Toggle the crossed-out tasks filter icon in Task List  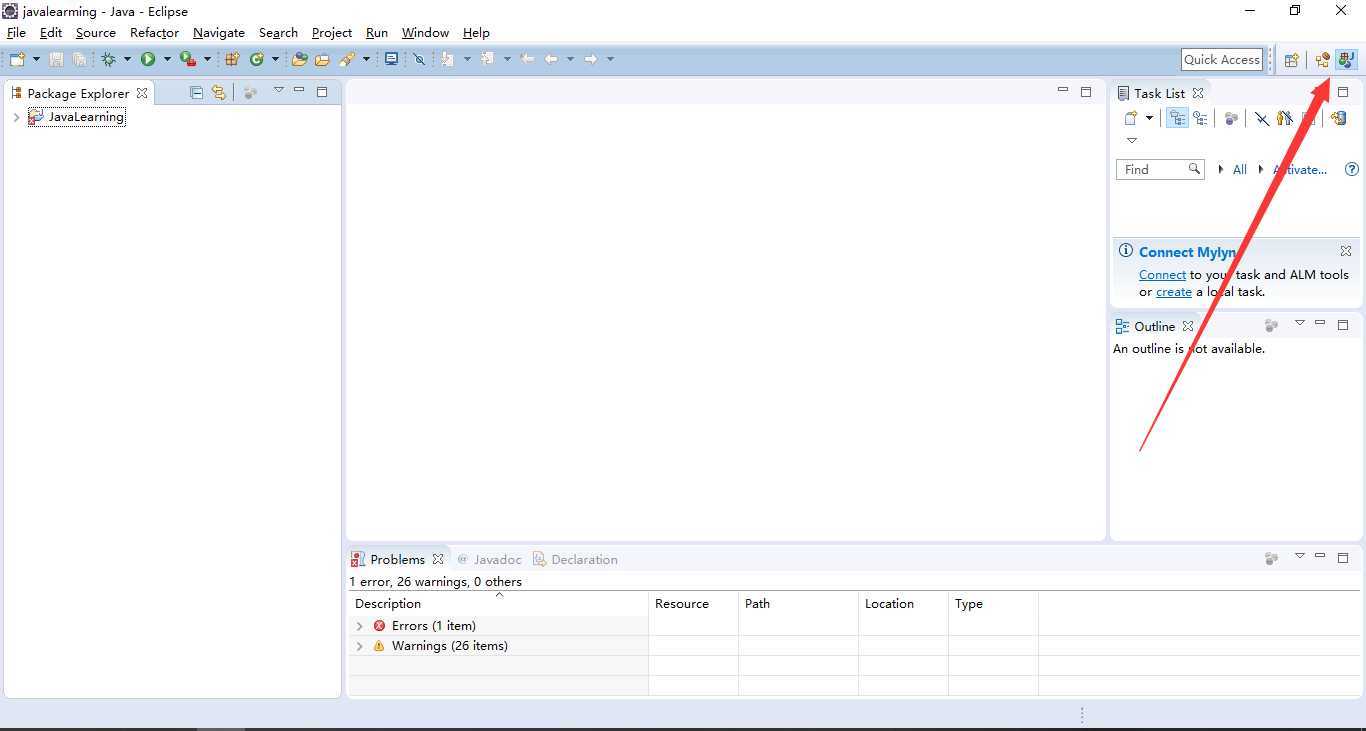[1262, 118]
